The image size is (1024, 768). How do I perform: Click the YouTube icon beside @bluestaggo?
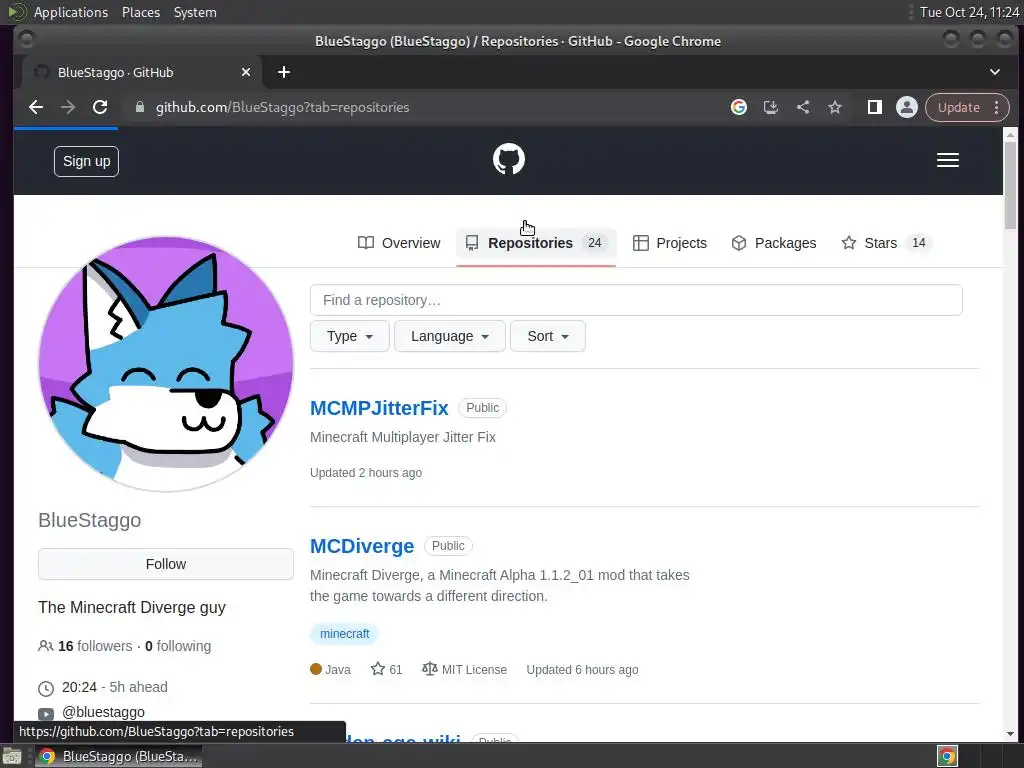[46, 712]
